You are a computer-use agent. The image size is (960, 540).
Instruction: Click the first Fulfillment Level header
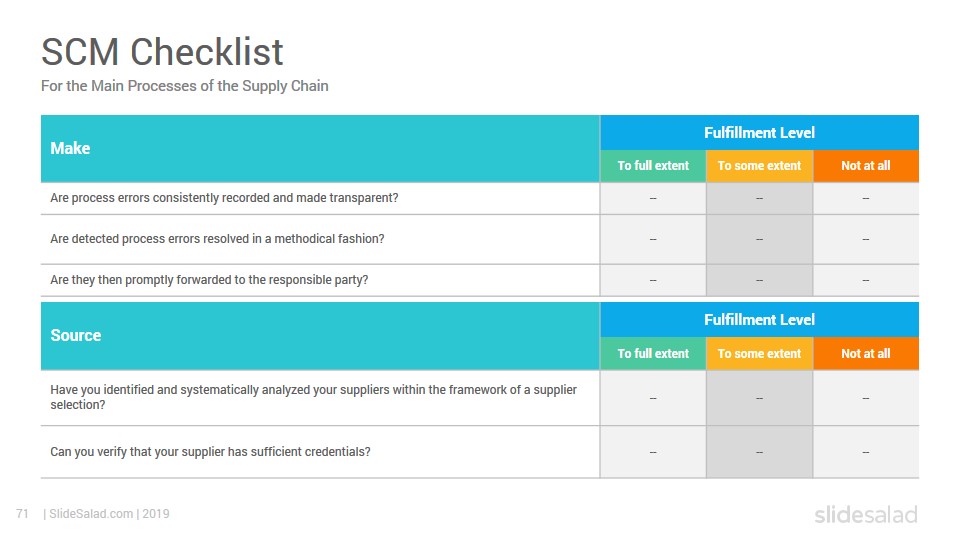click(x=759, y=133)
